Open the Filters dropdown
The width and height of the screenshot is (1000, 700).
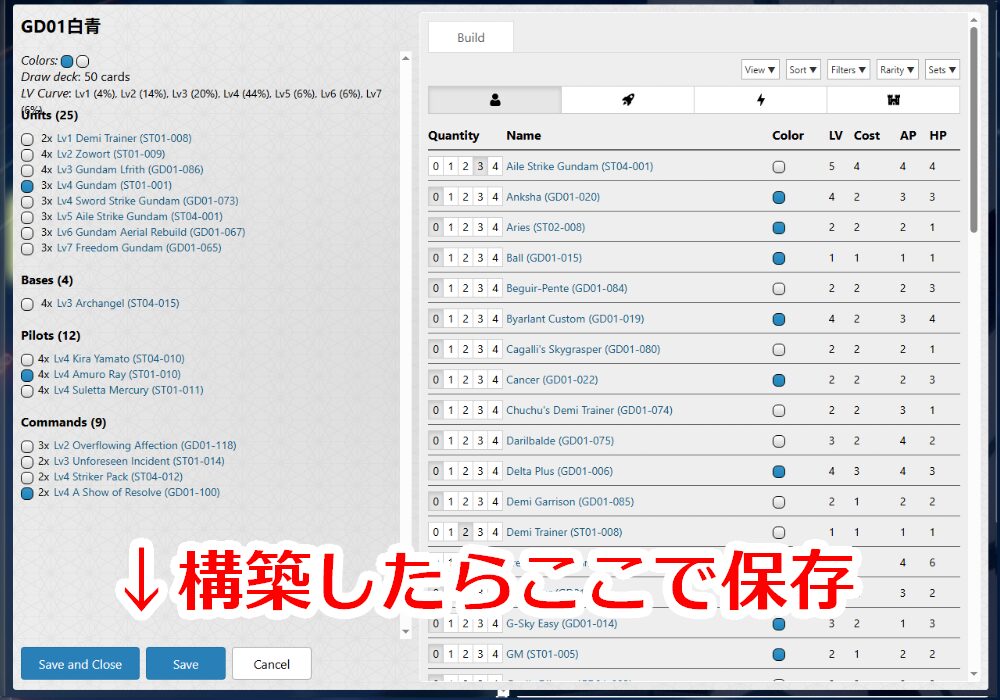click(848, 69)
